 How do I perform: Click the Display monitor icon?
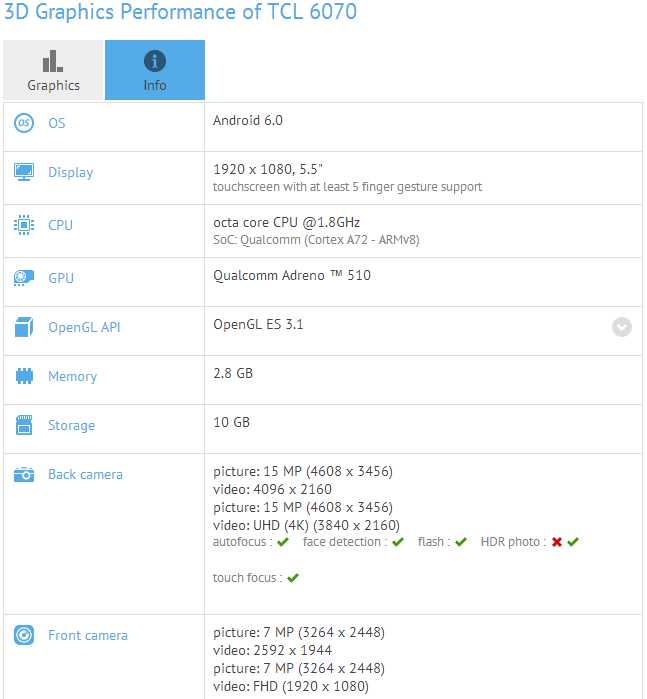click(24, 172)
